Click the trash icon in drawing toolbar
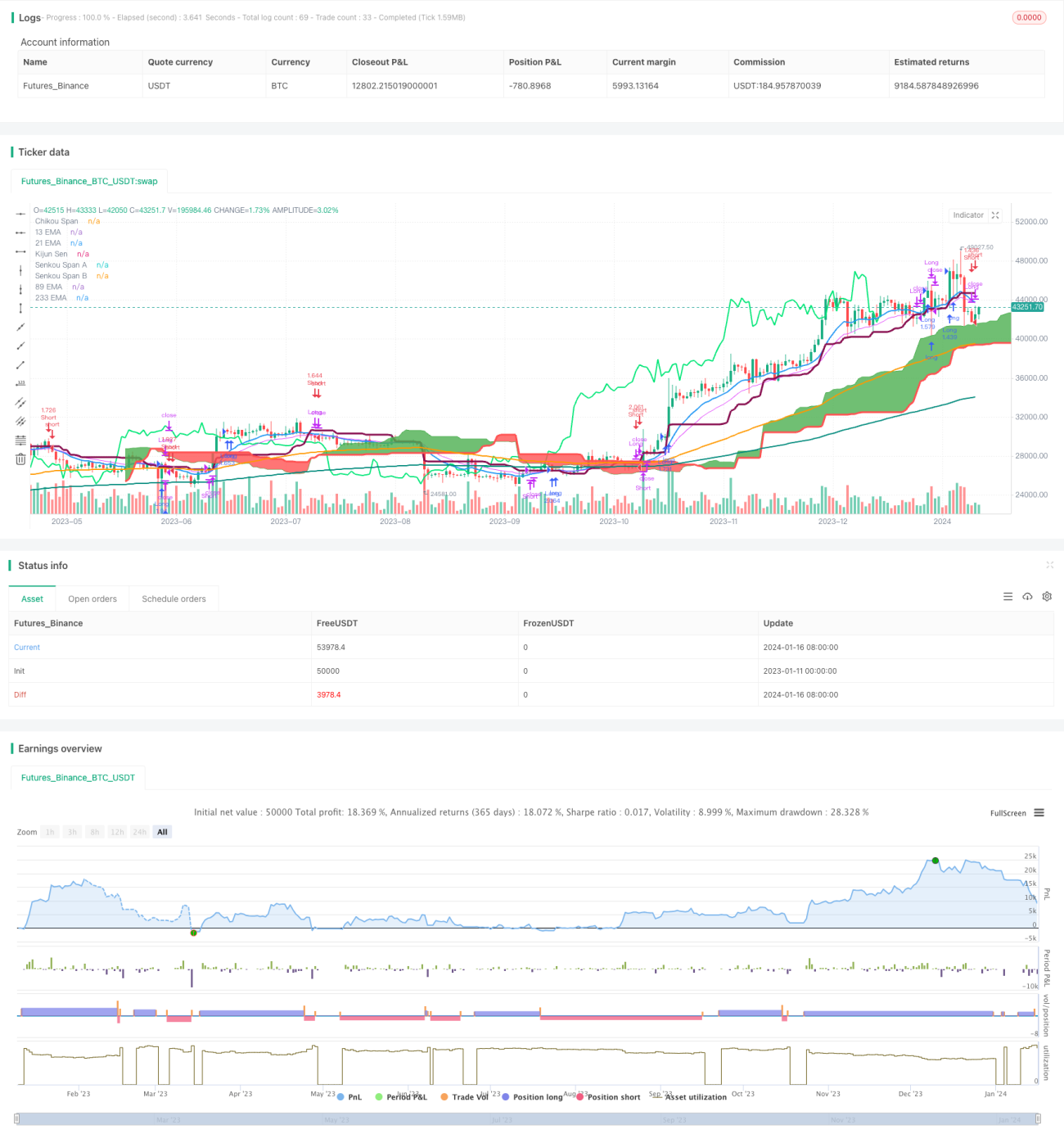This screenshot has width=1064, height=1143. [x=20, y=459]
